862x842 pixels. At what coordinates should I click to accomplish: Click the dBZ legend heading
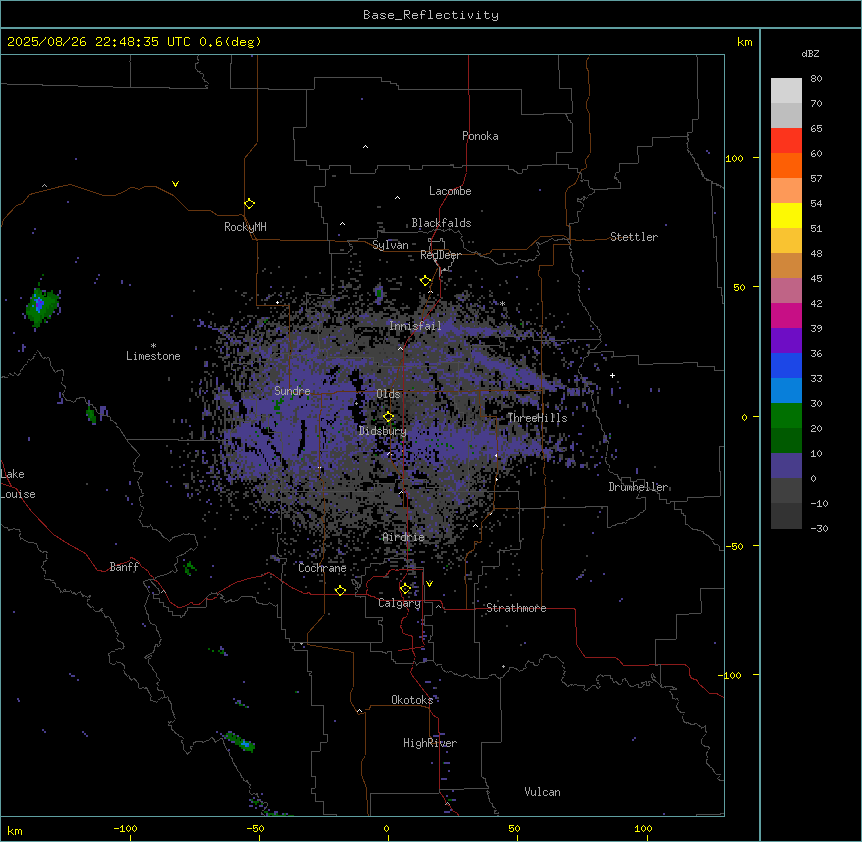(x=810, y=54)
